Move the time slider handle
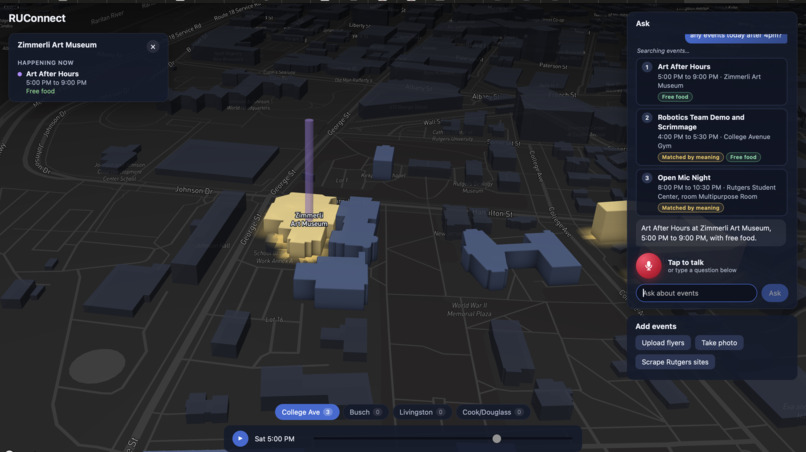The width and height of the screenshot is (806, 452). pyautogui.click(x=497, y=439)
